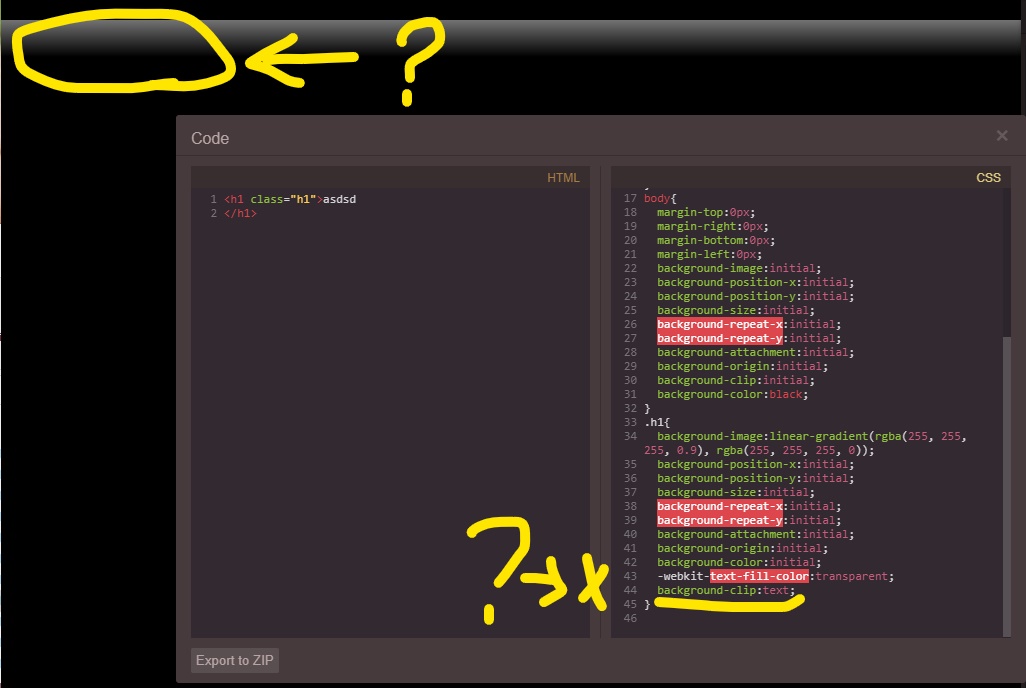Click background-attachment:initial on line 40
This screenshot has height=688, width=1026.
pos(755,534)
